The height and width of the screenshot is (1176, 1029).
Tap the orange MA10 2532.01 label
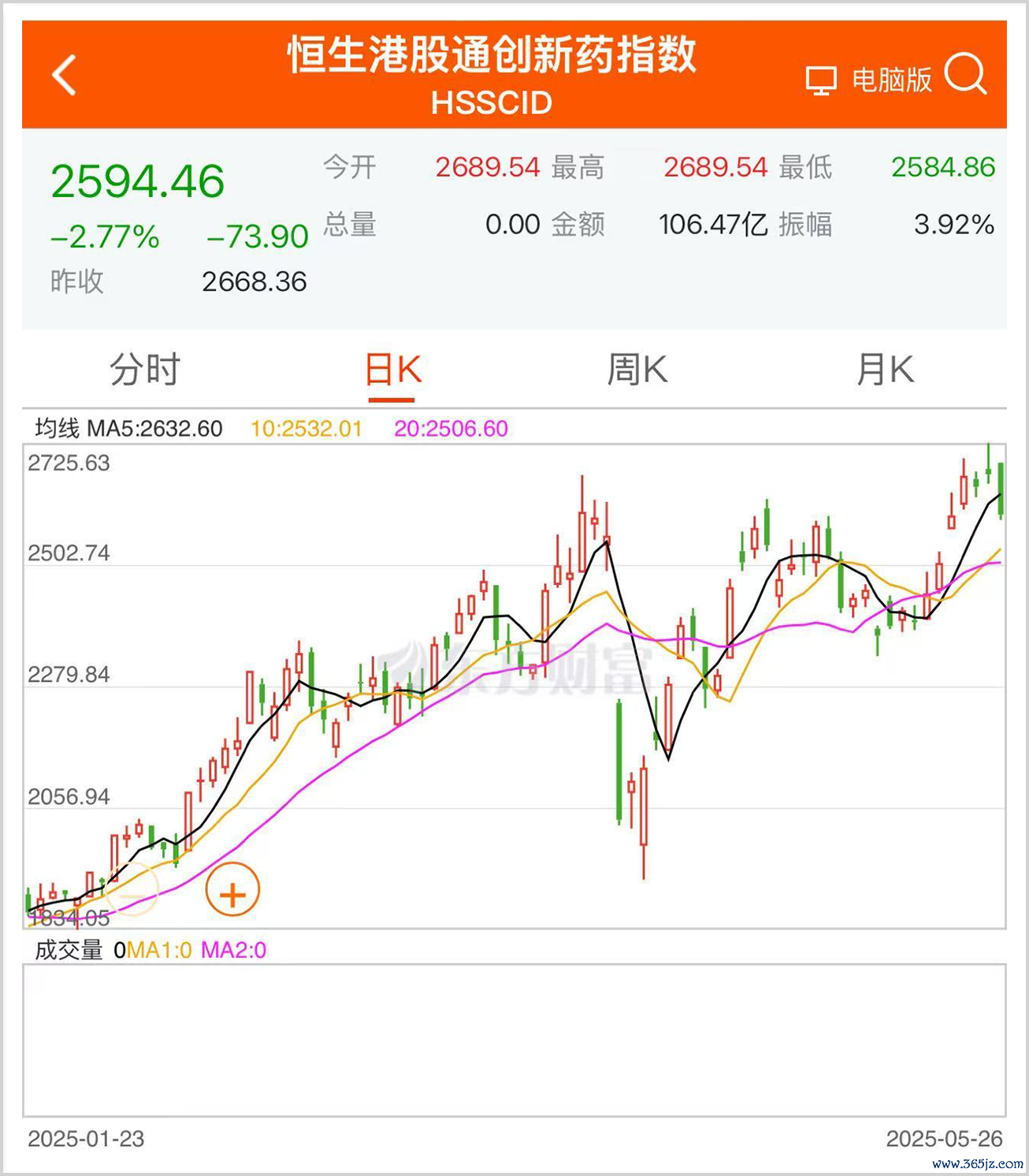click(306, 429)
